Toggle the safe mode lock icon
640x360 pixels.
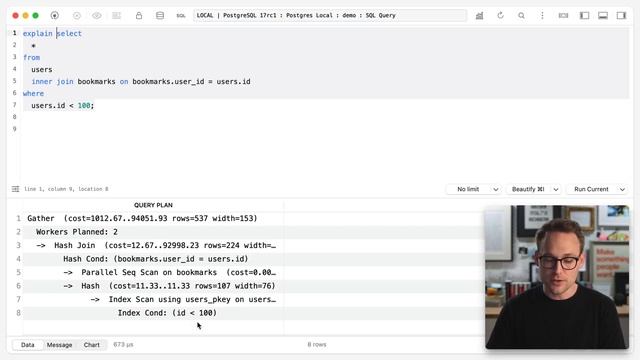(x=139, y=16)
